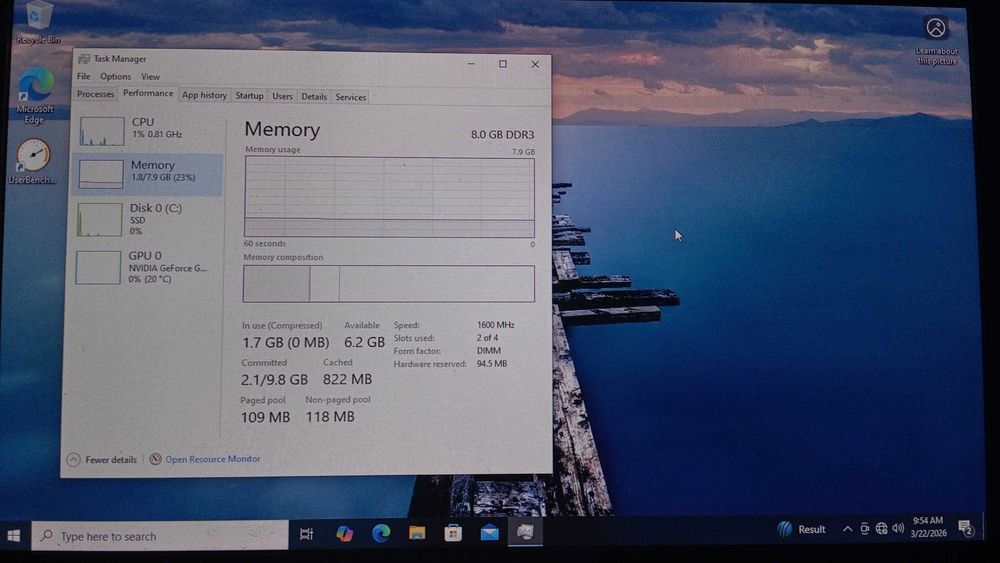Open the Mail app from the taskbar

tap(489, 532)
